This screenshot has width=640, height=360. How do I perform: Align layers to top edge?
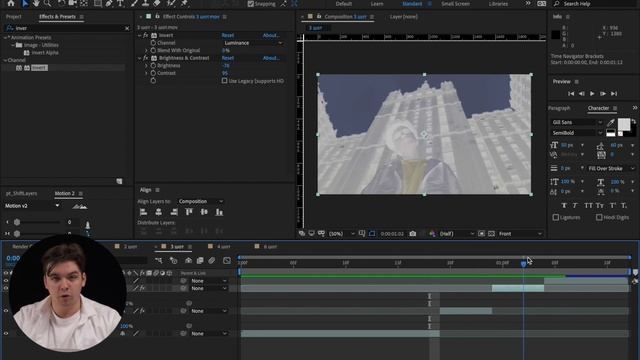click(189, 212)
